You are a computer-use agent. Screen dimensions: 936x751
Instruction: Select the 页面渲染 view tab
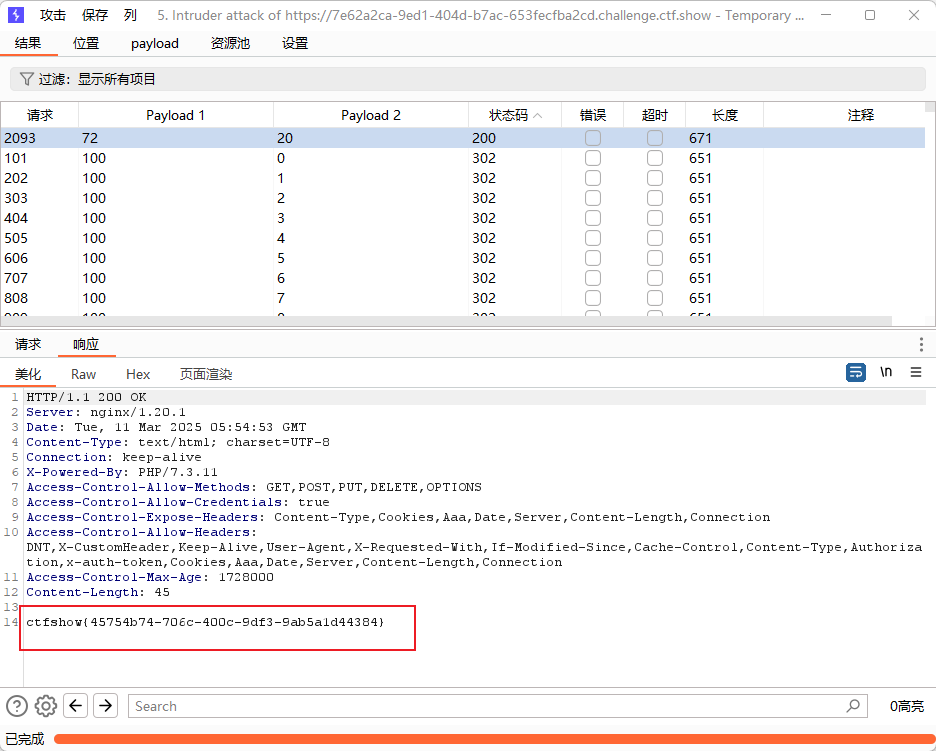click(206, 374)
